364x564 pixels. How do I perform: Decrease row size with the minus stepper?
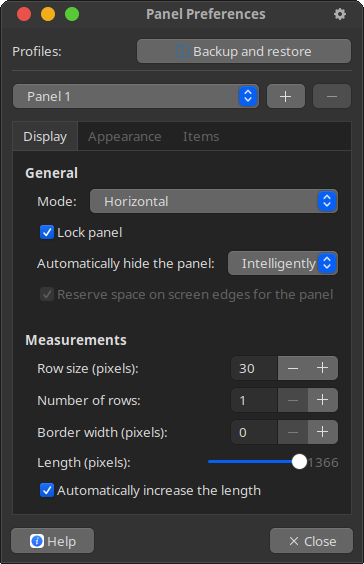(293, 368)
